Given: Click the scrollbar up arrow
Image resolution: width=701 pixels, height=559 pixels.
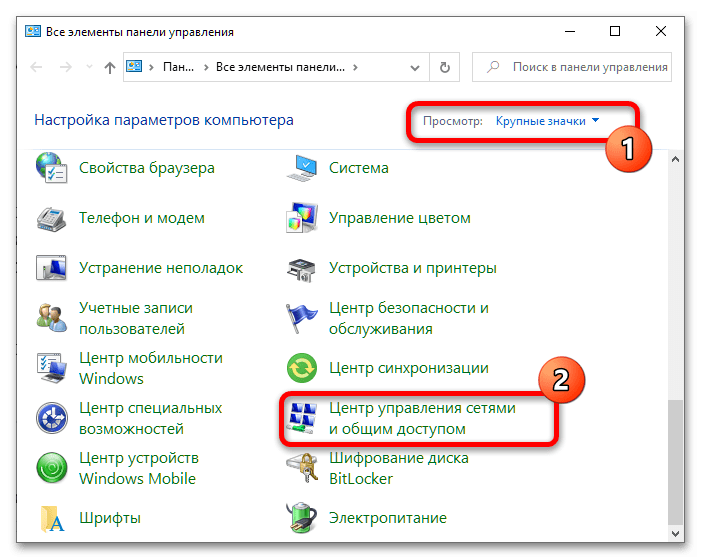Looking at the screenshot, I should 675,159.
